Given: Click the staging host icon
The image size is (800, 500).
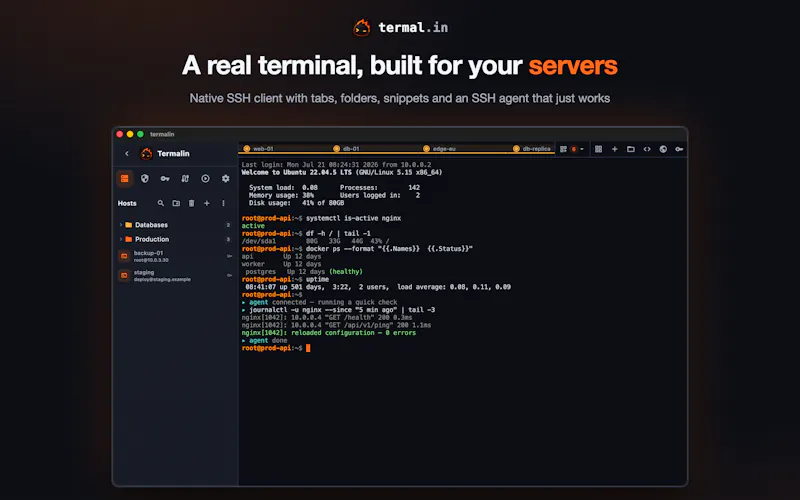Looking at the screenshot, I should point(124,276).
